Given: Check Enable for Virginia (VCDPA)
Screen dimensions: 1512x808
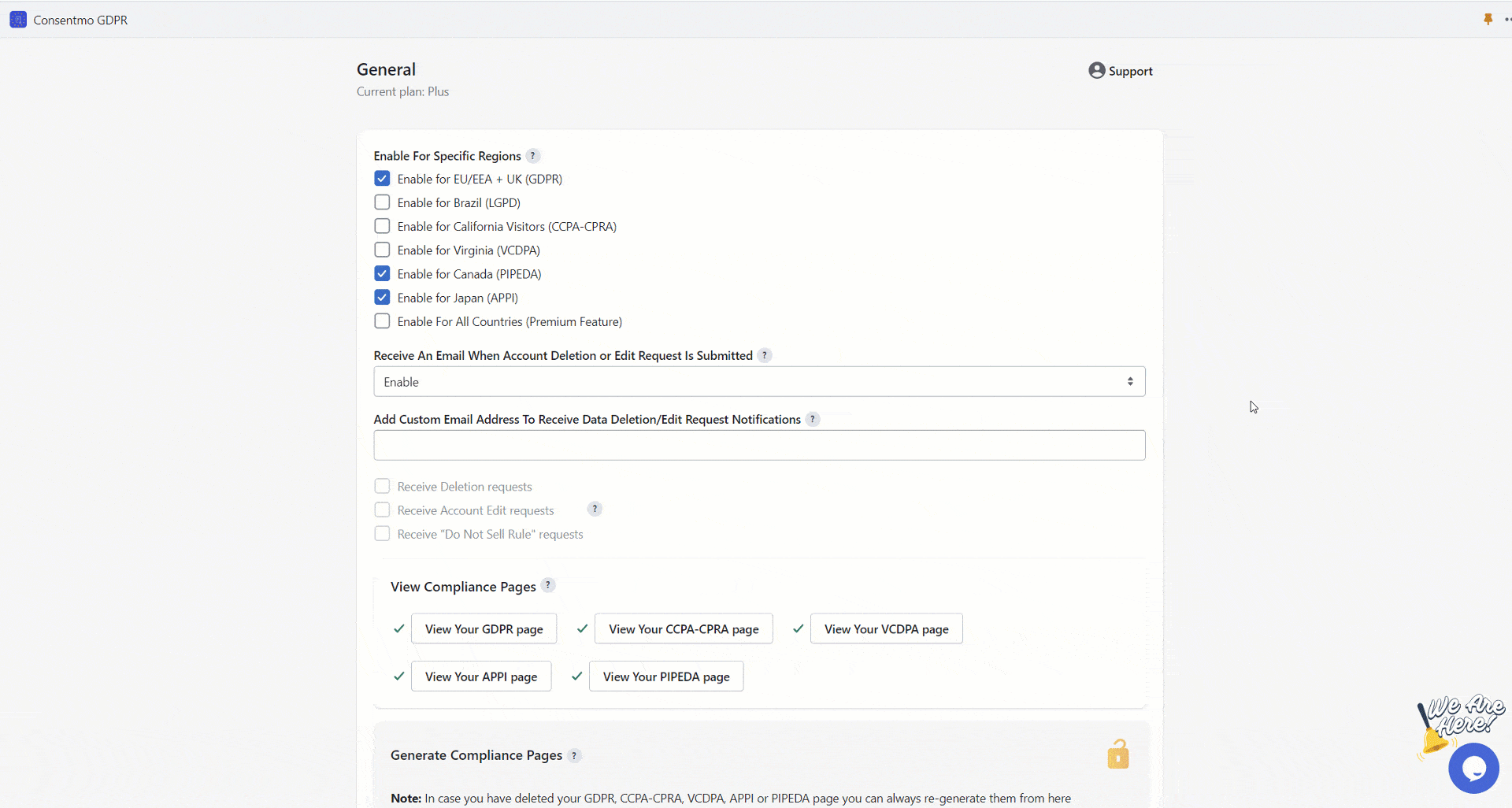Looking at the screenshot, I should pos(382,250).
